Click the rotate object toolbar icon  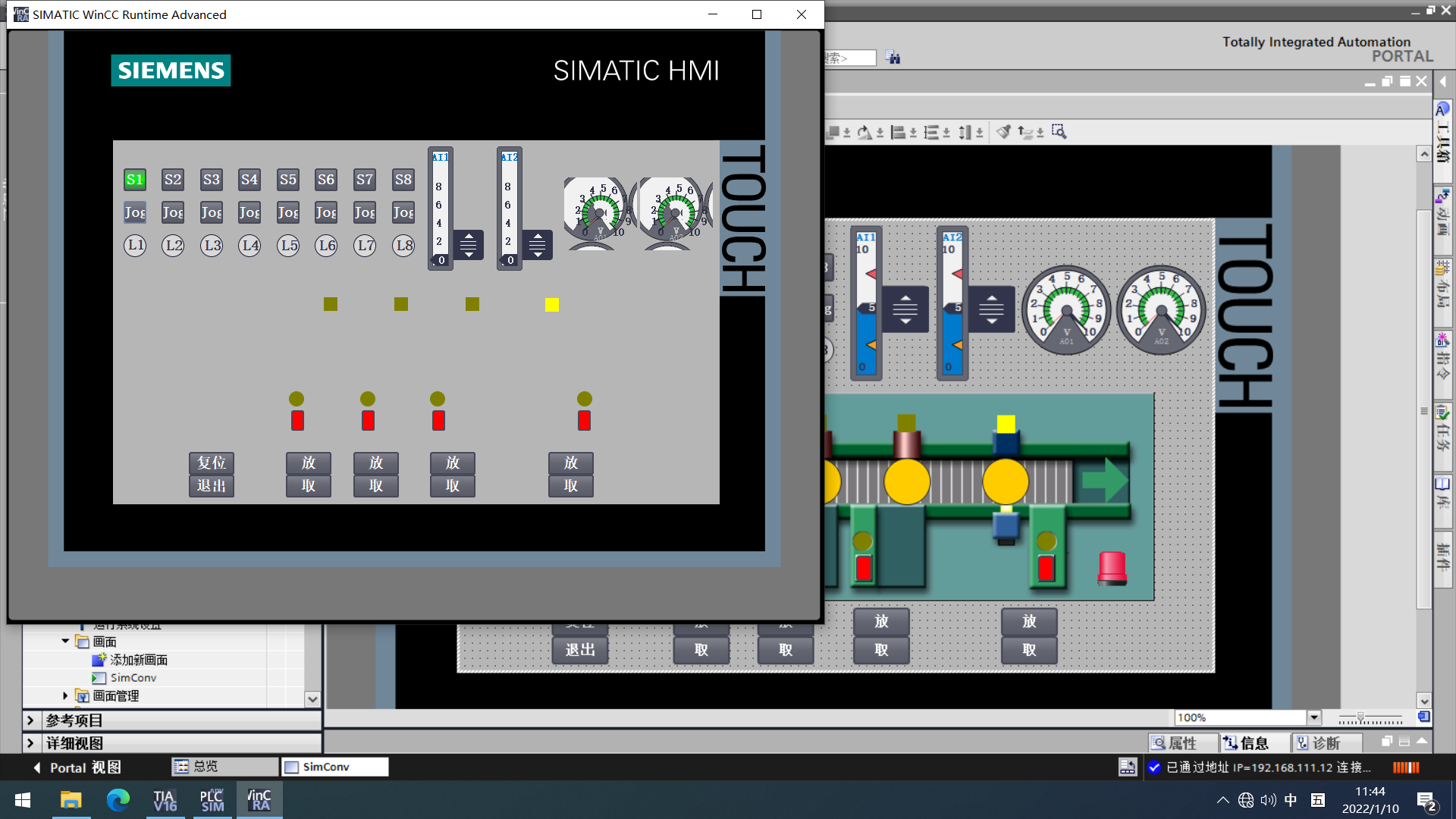click(864, 133)
